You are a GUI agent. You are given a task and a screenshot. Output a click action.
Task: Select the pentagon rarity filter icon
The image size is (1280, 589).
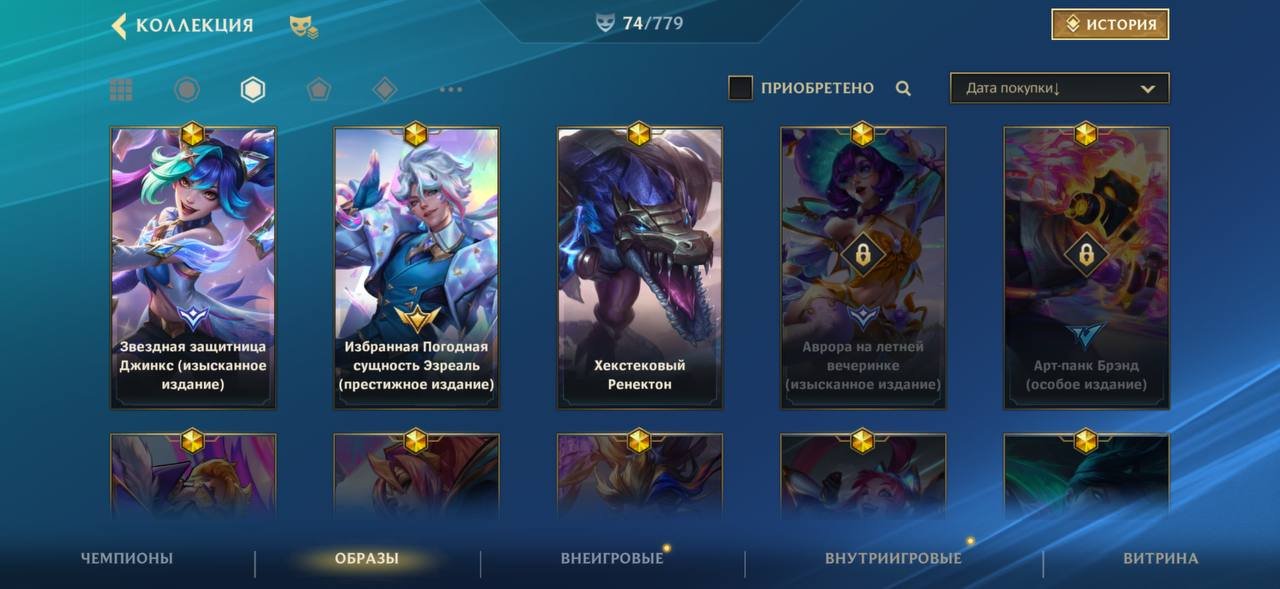[x=319, y=90]
